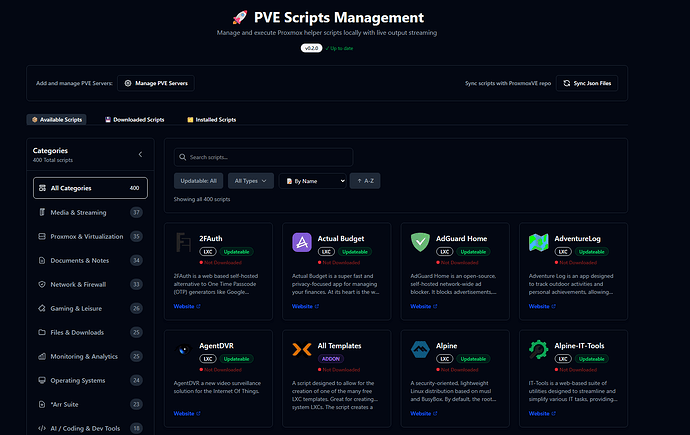
Task: Toggle A-Z sort order direction
Action: pyautogui.click(x=365, y=181)
